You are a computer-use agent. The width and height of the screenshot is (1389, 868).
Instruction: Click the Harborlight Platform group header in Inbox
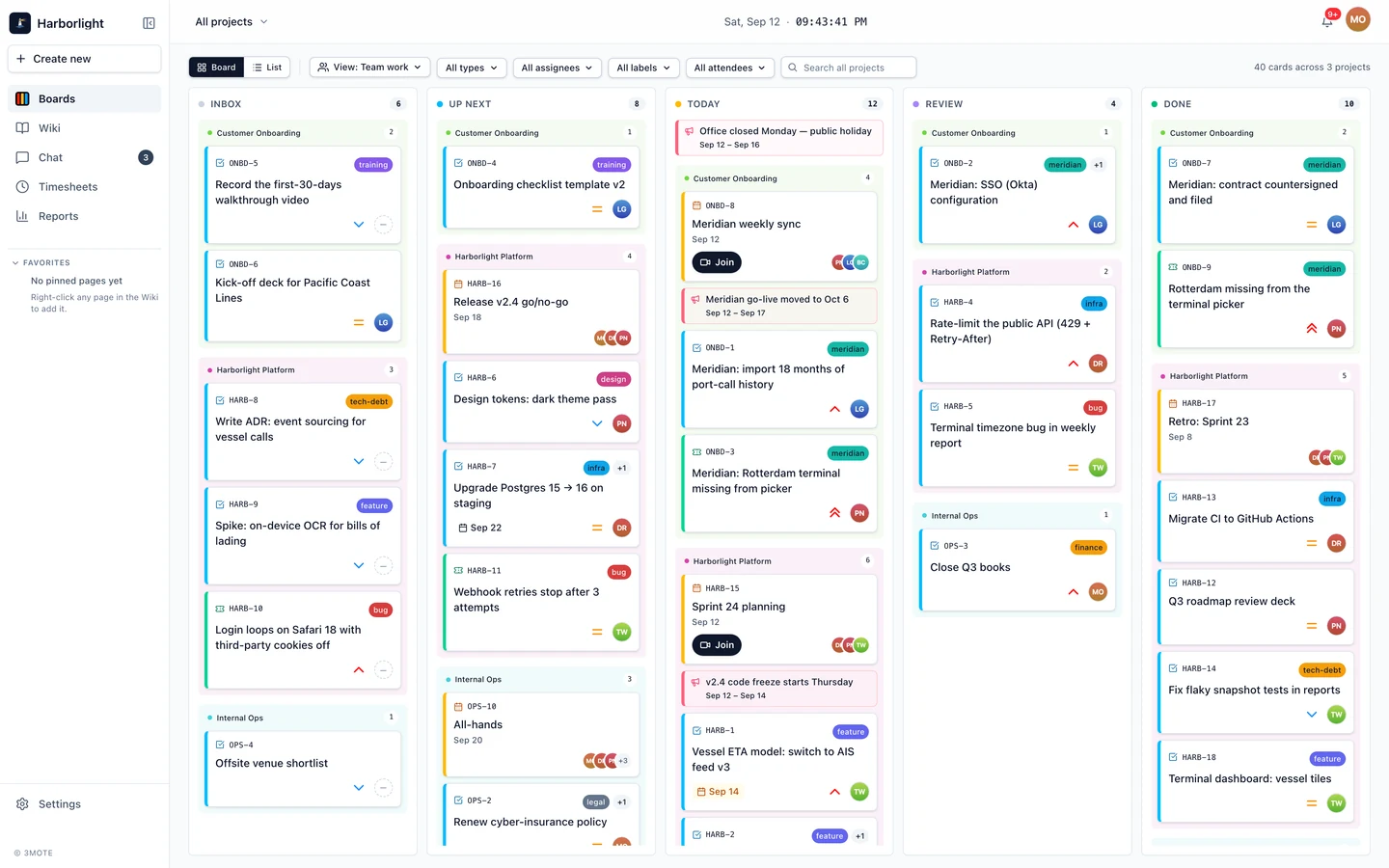[x=302, y=369]
